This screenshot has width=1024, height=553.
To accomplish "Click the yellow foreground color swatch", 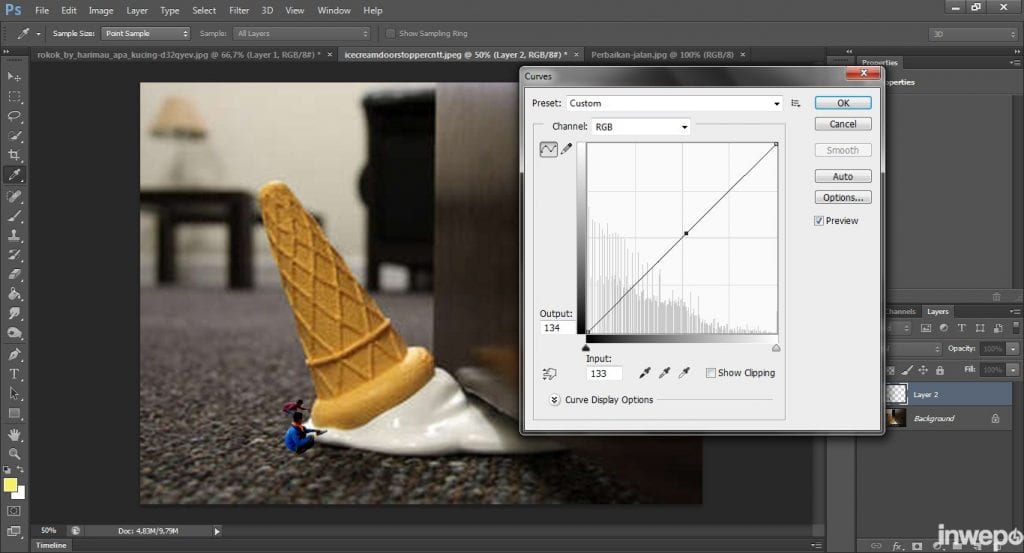I will point(11,485).
